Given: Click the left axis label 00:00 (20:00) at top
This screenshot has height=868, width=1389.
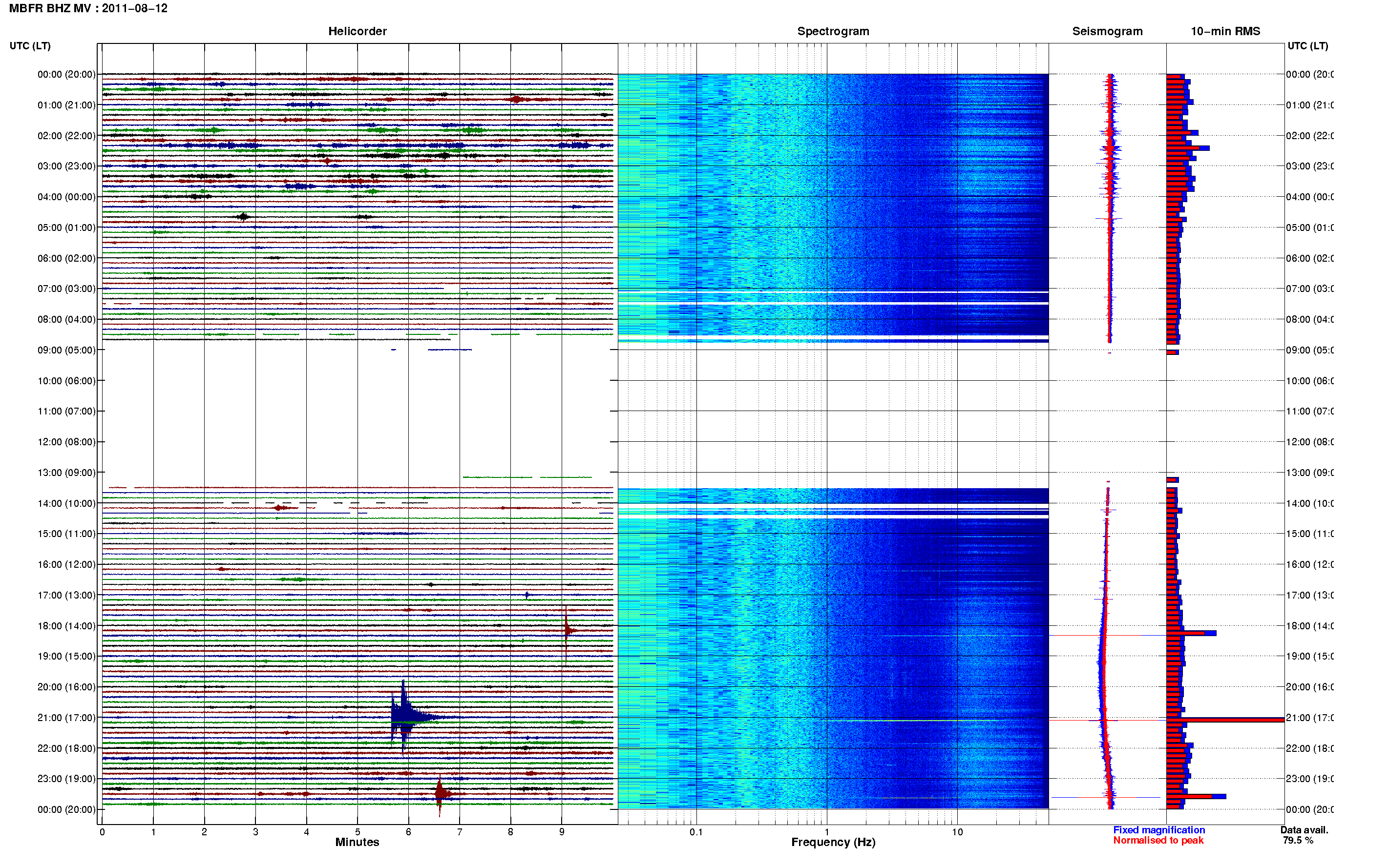Looking at the screenshot, I should tap(66, 74).
